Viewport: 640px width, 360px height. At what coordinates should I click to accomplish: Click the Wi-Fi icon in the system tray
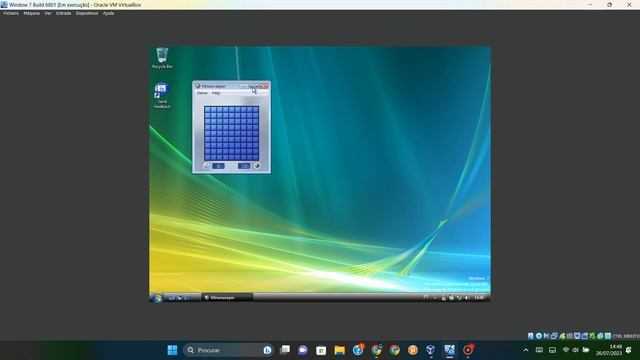566,350
